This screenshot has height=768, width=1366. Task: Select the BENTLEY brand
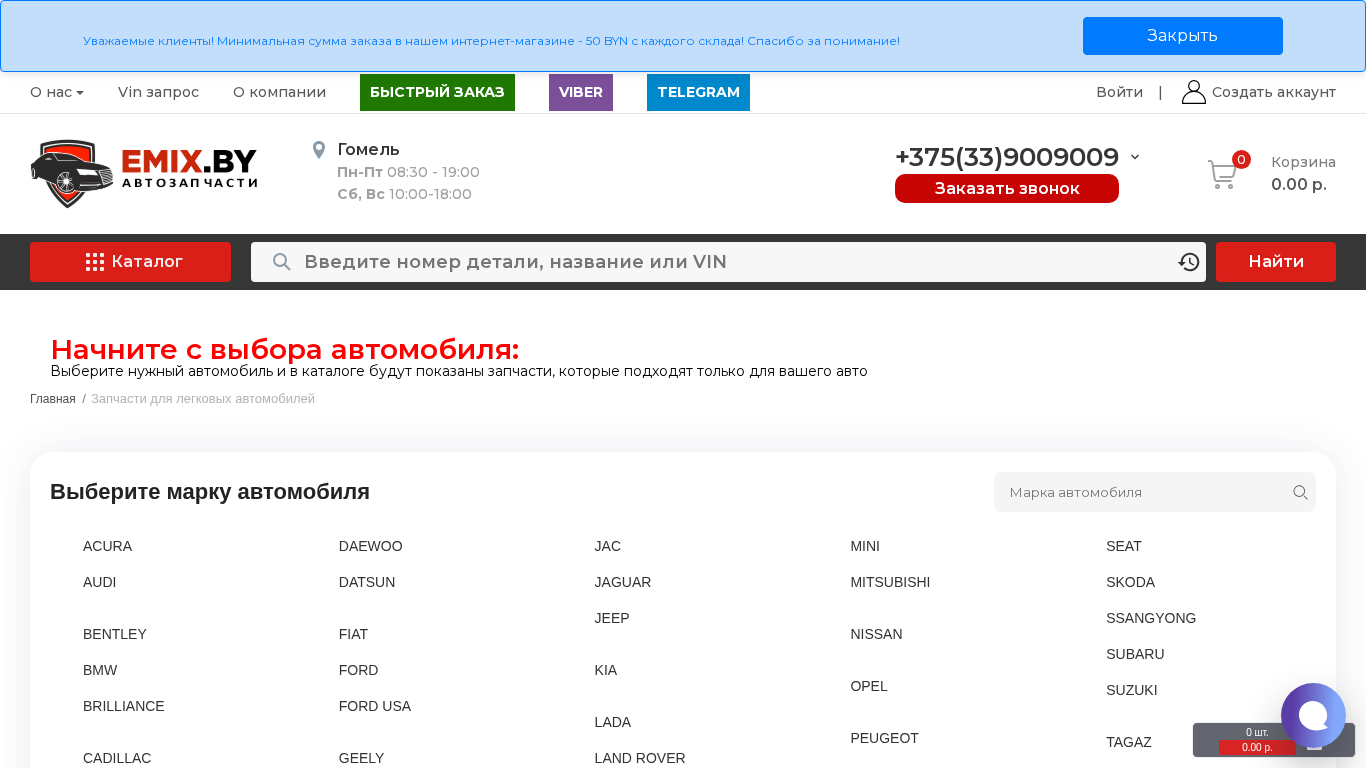coord(115,634)
